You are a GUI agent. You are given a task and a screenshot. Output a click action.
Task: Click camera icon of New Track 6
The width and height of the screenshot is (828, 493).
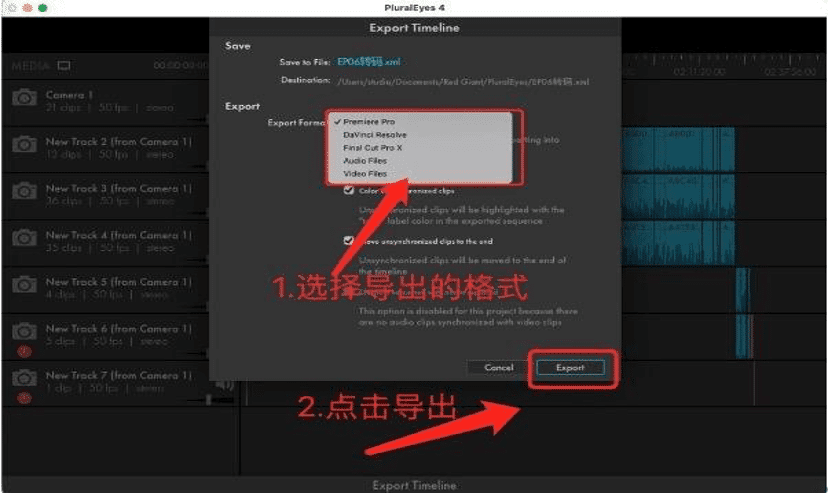[x=25, y=331]
